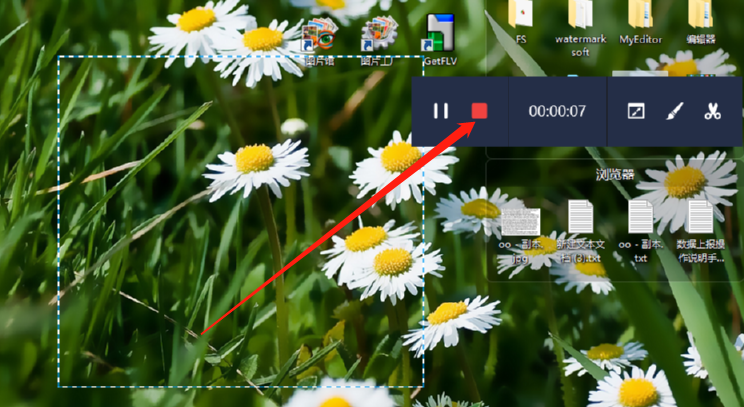Select the MyEditor folder

click(641, 23)
